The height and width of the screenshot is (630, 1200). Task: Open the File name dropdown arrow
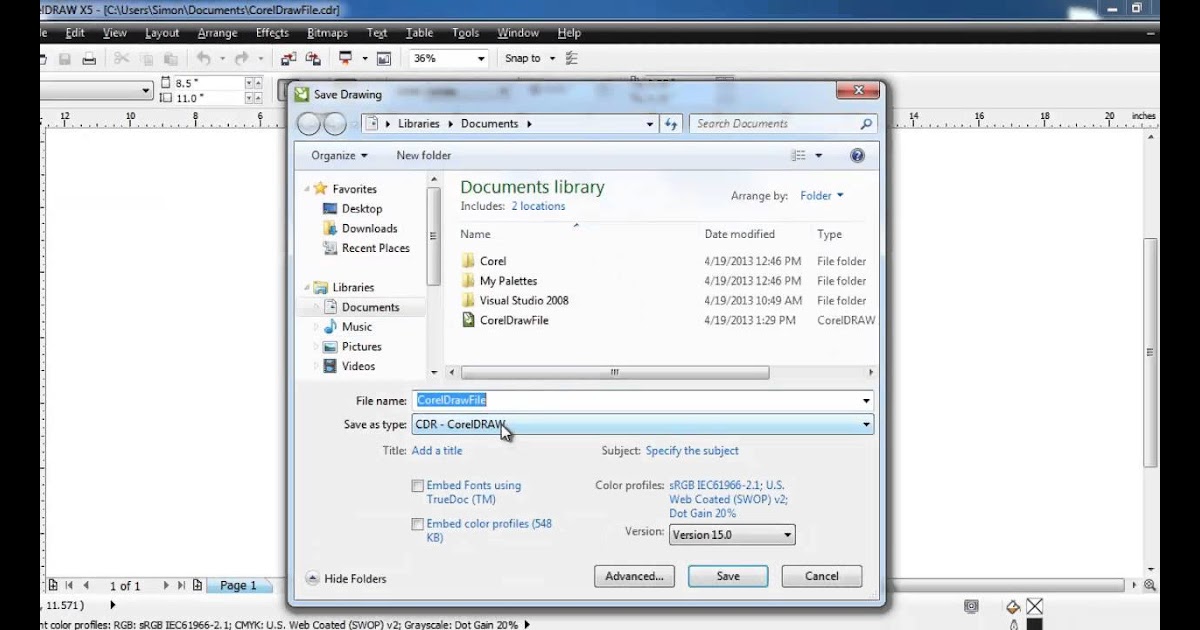tap(866, 401)
